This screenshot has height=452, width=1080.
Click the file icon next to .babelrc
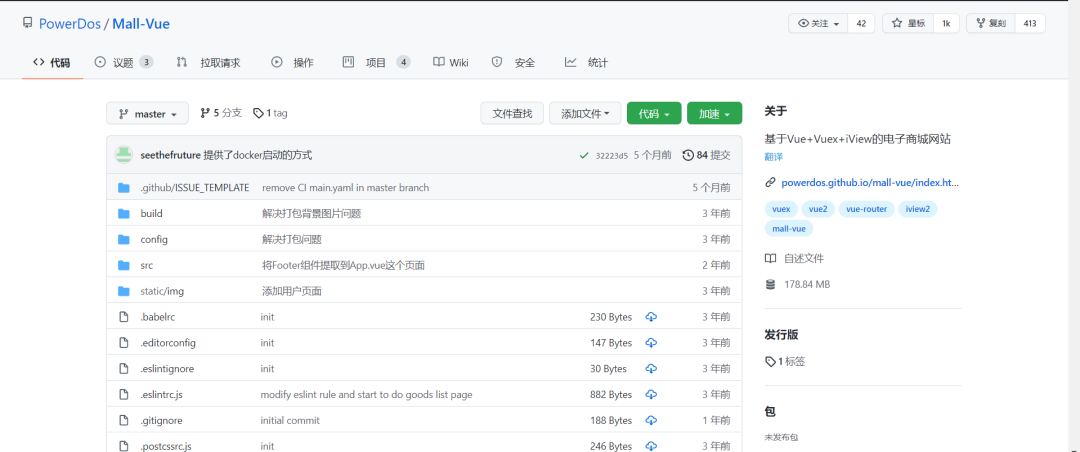pos(124,317)
